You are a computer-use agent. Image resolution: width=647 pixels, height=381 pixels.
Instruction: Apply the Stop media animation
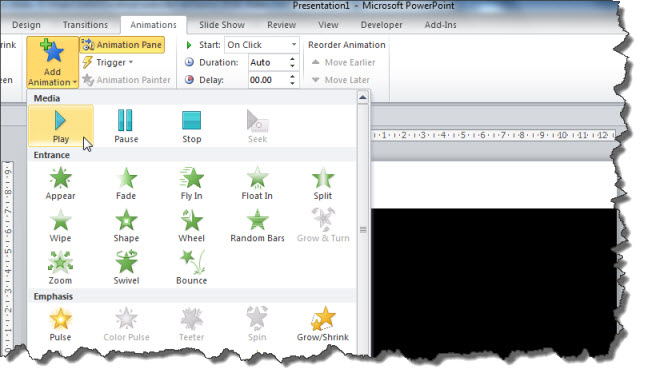point(191,126)
